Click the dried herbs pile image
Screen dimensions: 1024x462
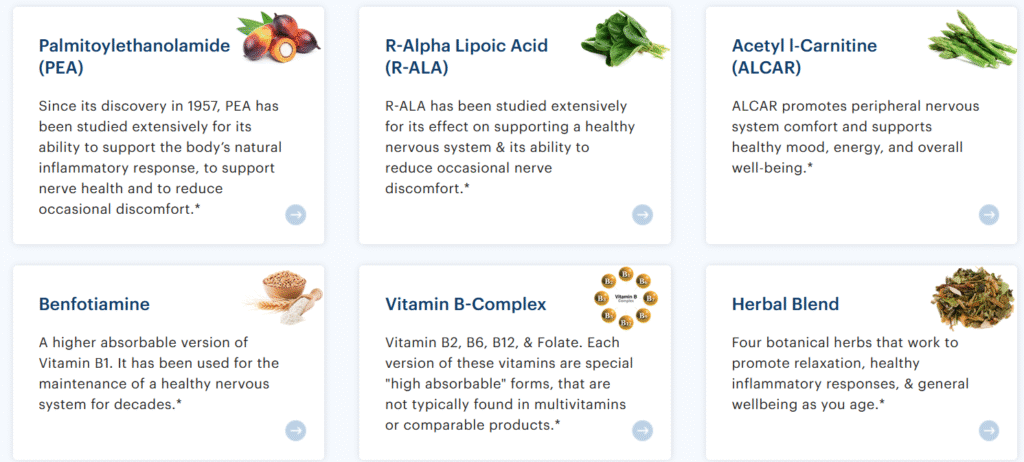pyautogui.click(x=972, y=297)
